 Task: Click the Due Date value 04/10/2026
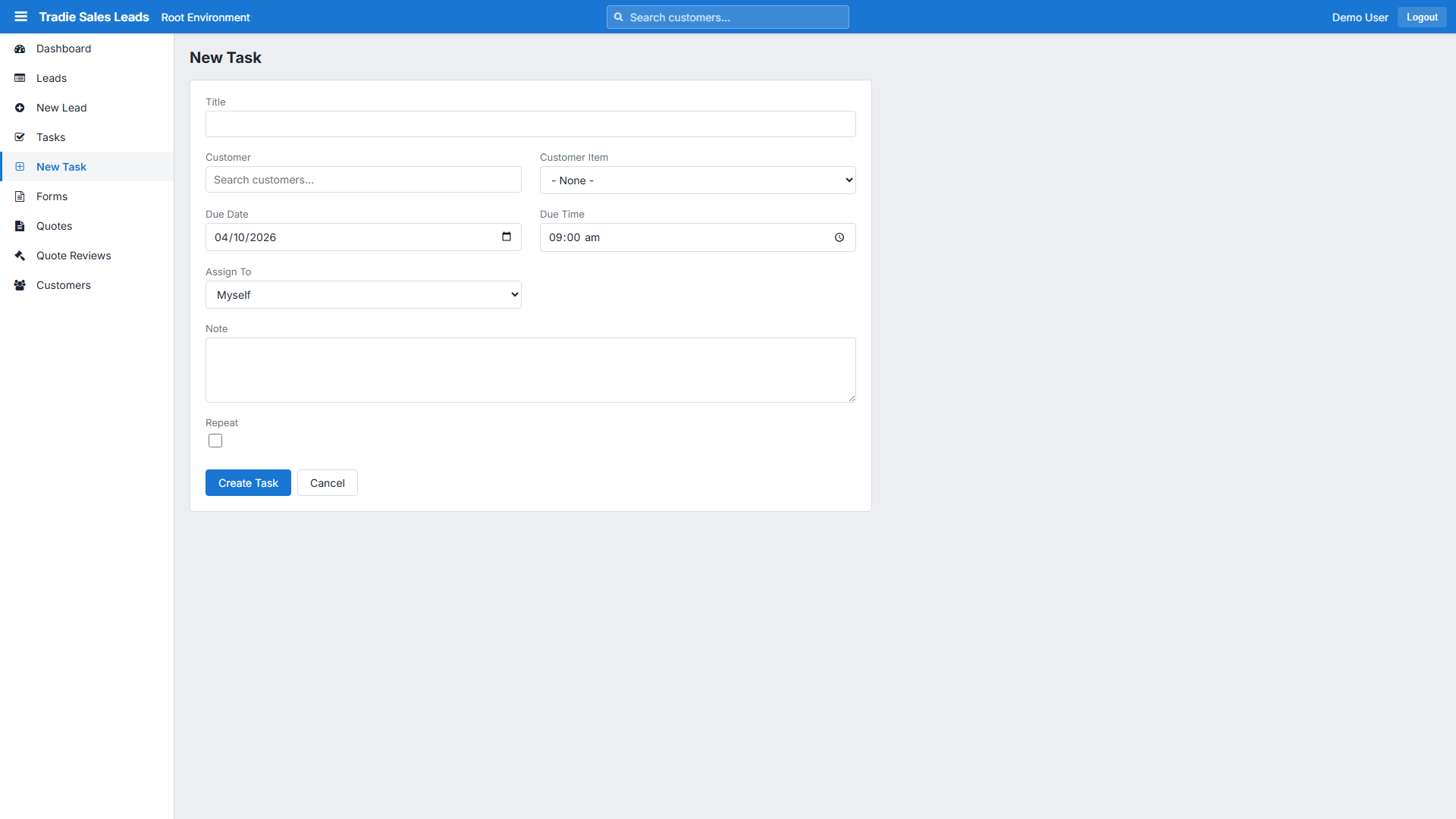(x=245, y=237)
